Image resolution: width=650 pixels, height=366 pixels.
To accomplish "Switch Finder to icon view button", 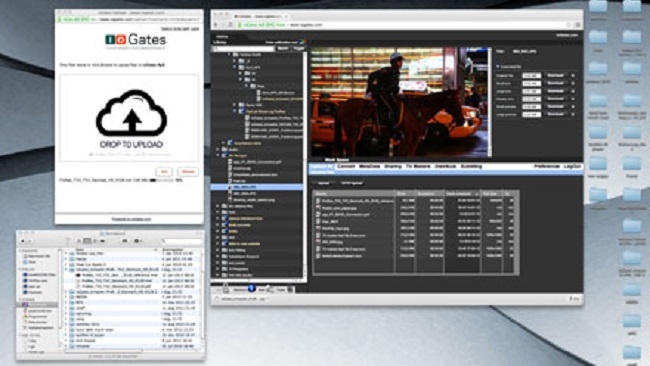I will click(79, 241).
